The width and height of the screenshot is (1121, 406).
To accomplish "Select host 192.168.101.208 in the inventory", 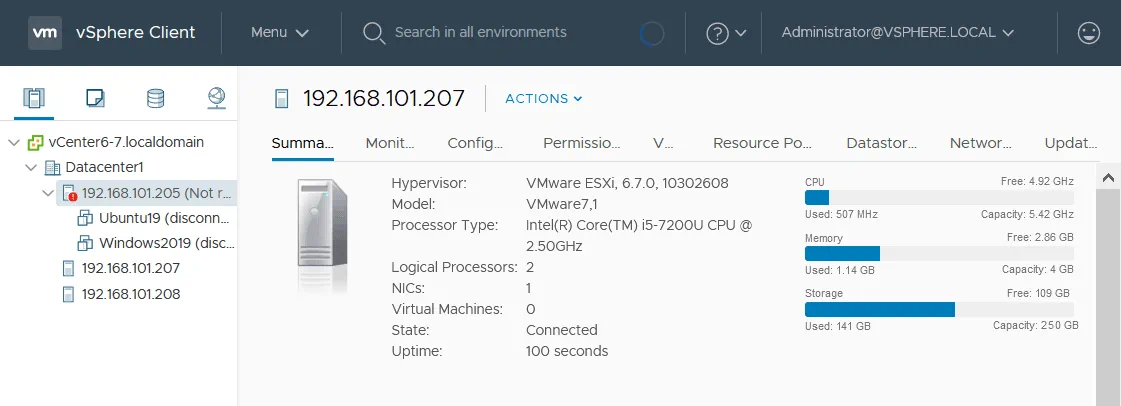I will 130,294.
